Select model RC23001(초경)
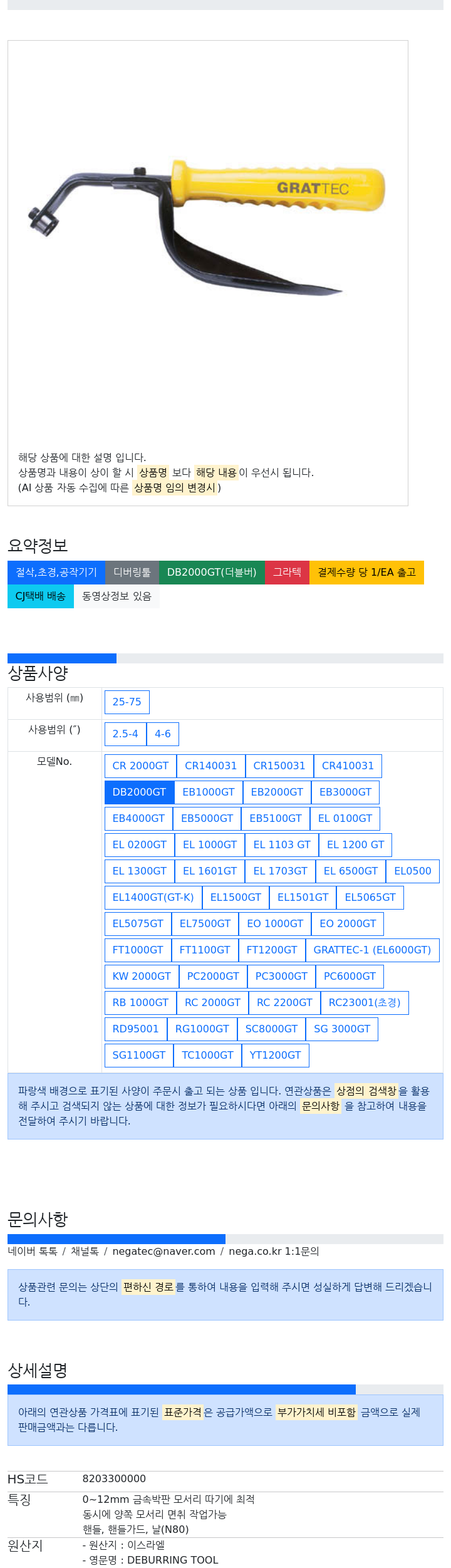The width and height of the screenshot is (451, 1568). [x=365, y=1003]
